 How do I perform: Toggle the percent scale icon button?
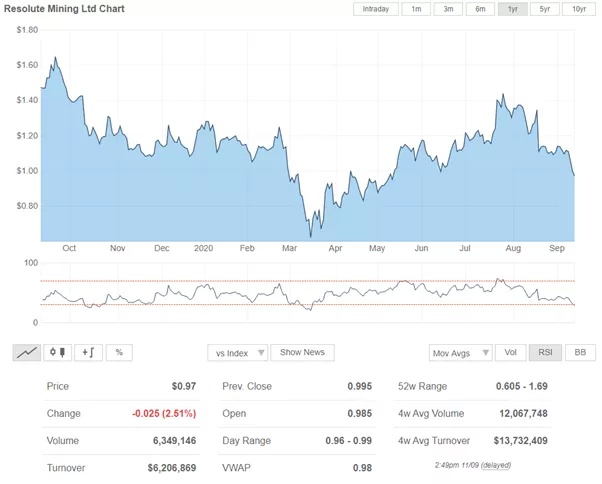point(119,352)
